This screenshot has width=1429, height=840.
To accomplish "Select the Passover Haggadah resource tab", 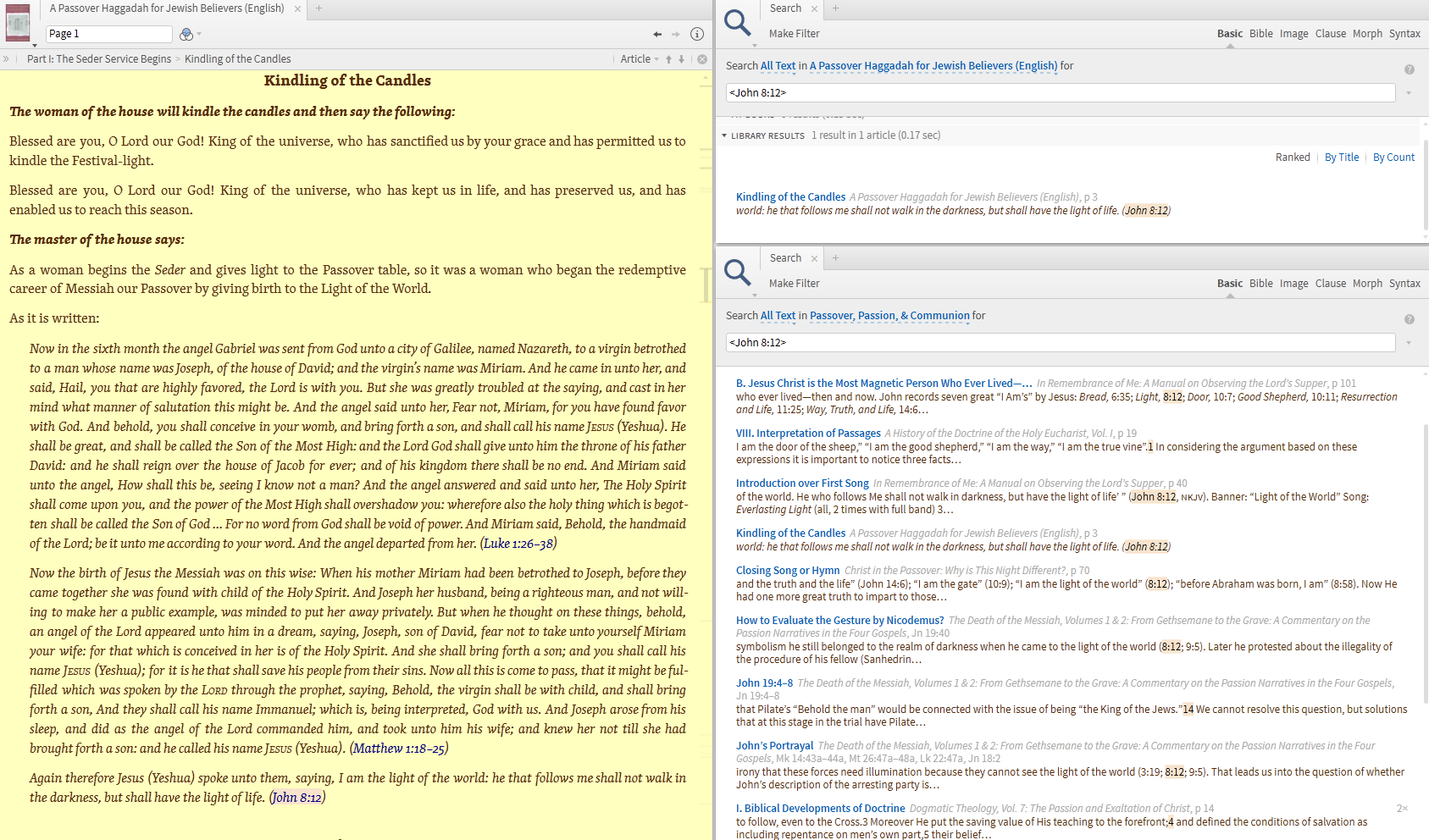I will tap(167, 8).
